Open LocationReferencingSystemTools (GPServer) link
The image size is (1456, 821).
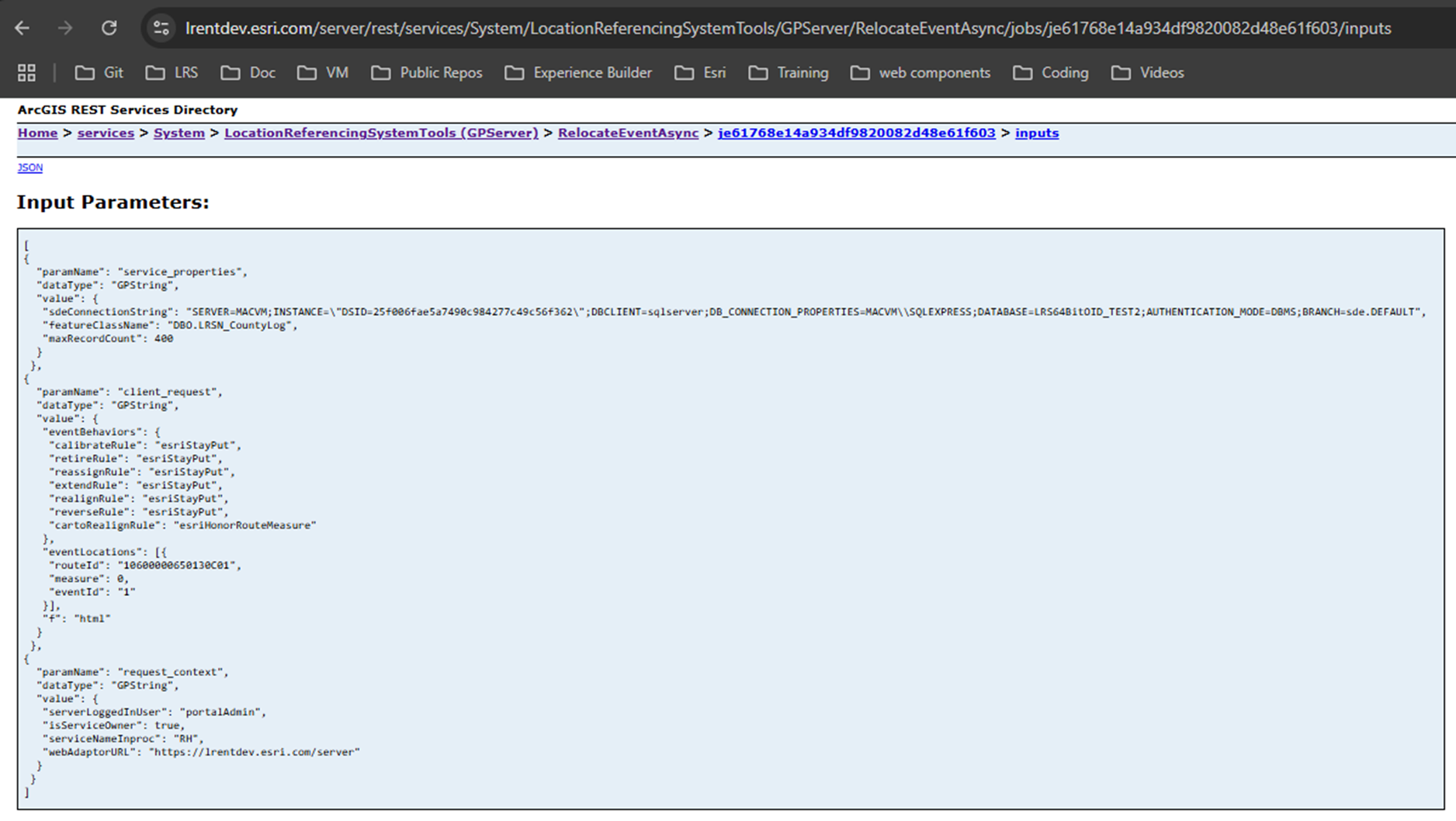(x=381, y=133)
